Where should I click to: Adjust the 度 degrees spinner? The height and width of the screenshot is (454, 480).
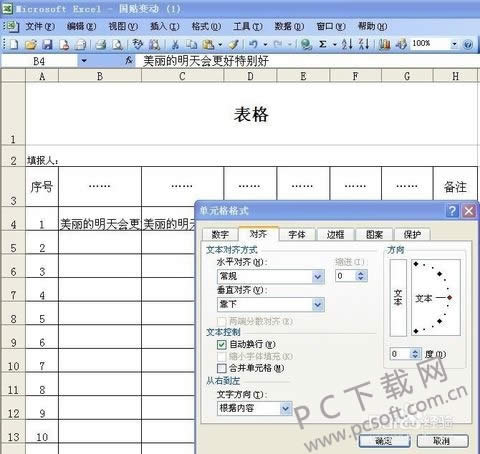tap(415, 354)
